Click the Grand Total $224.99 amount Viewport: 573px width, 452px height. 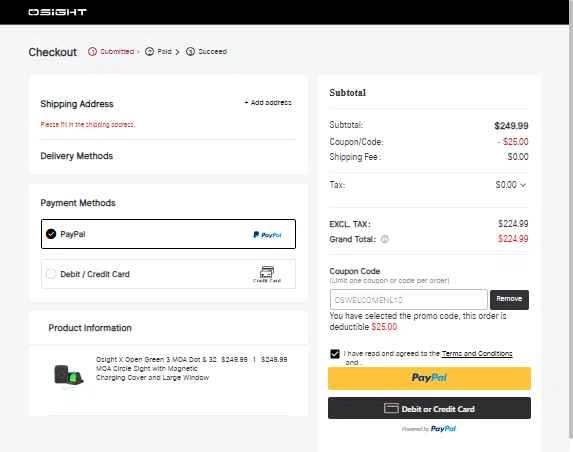513,239
